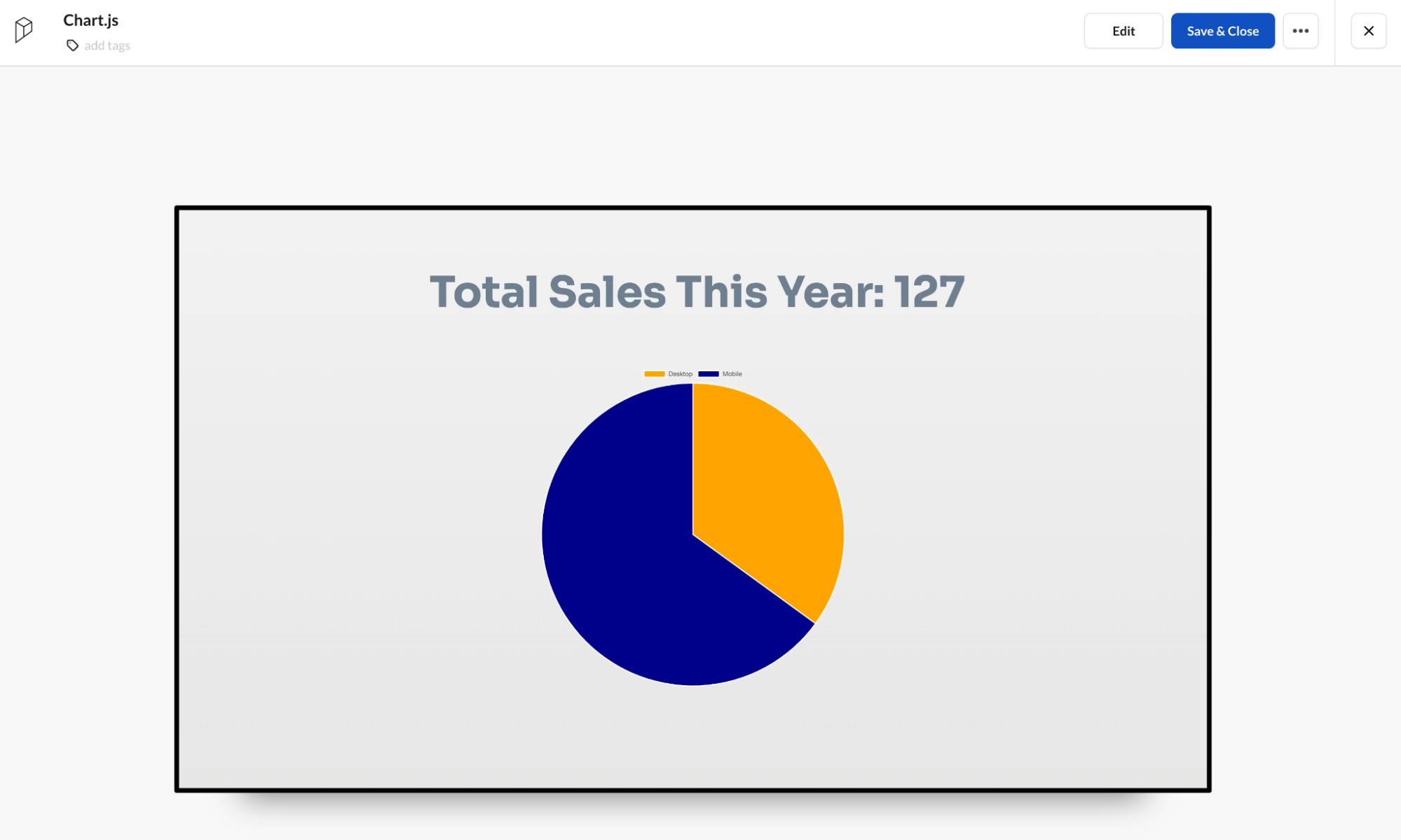Toggle the Desktop legend label

(680, 374)
